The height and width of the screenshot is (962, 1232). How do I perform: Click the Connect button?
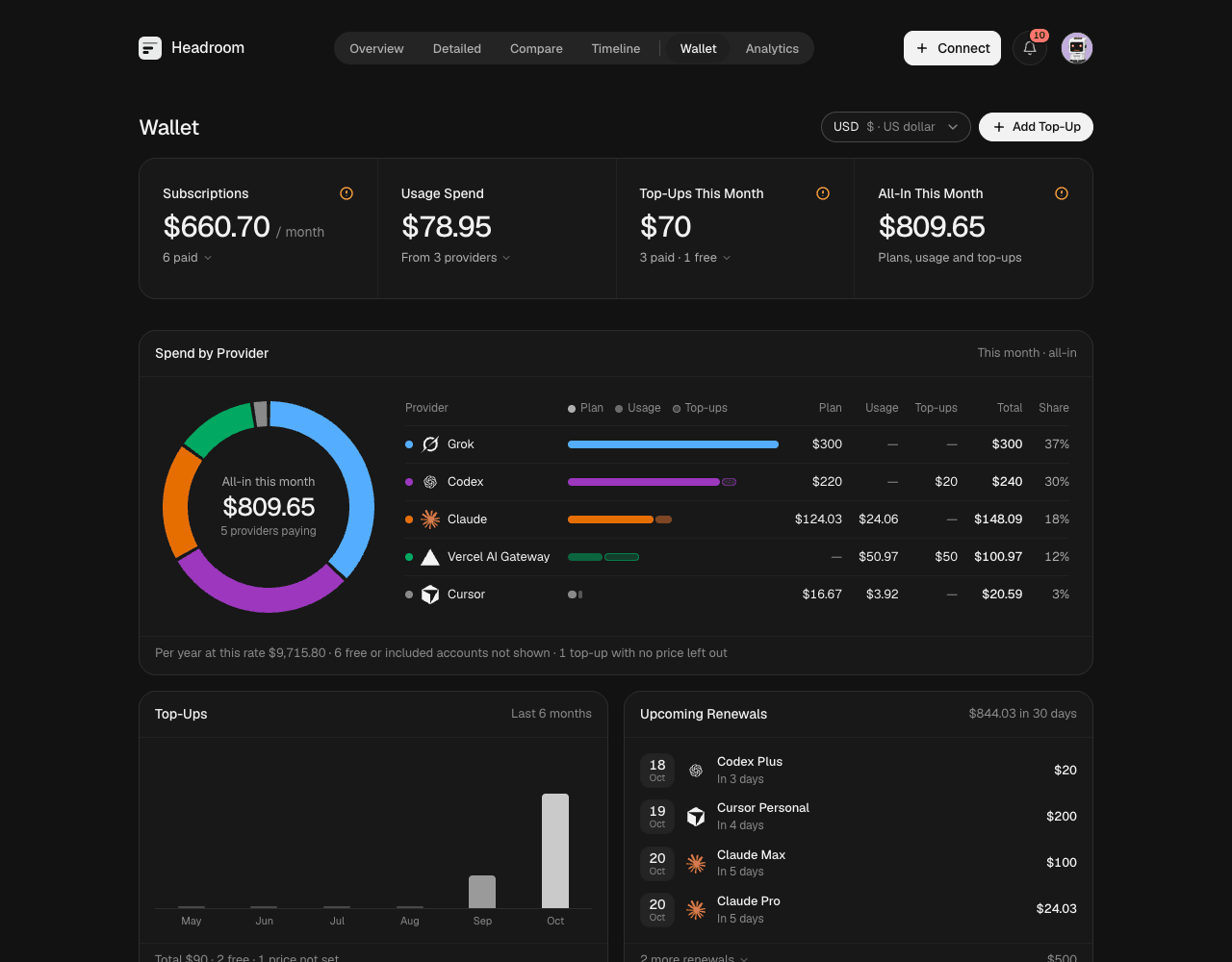pyautogui.click(x=952, y=48)
